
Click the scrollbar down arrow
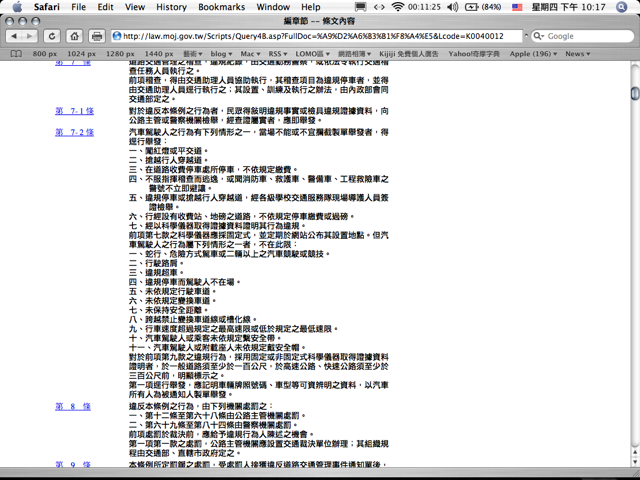click(635, 462)
